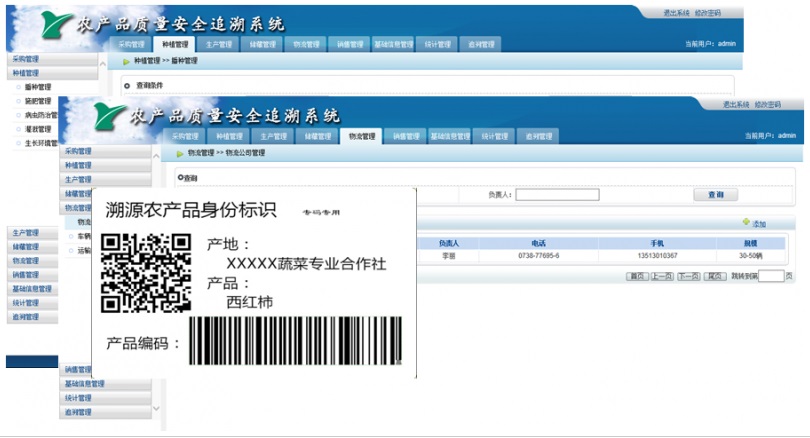Open 储藏管理 tab in front window
Screen dimensions: 810x438
[x=318, y=136]
